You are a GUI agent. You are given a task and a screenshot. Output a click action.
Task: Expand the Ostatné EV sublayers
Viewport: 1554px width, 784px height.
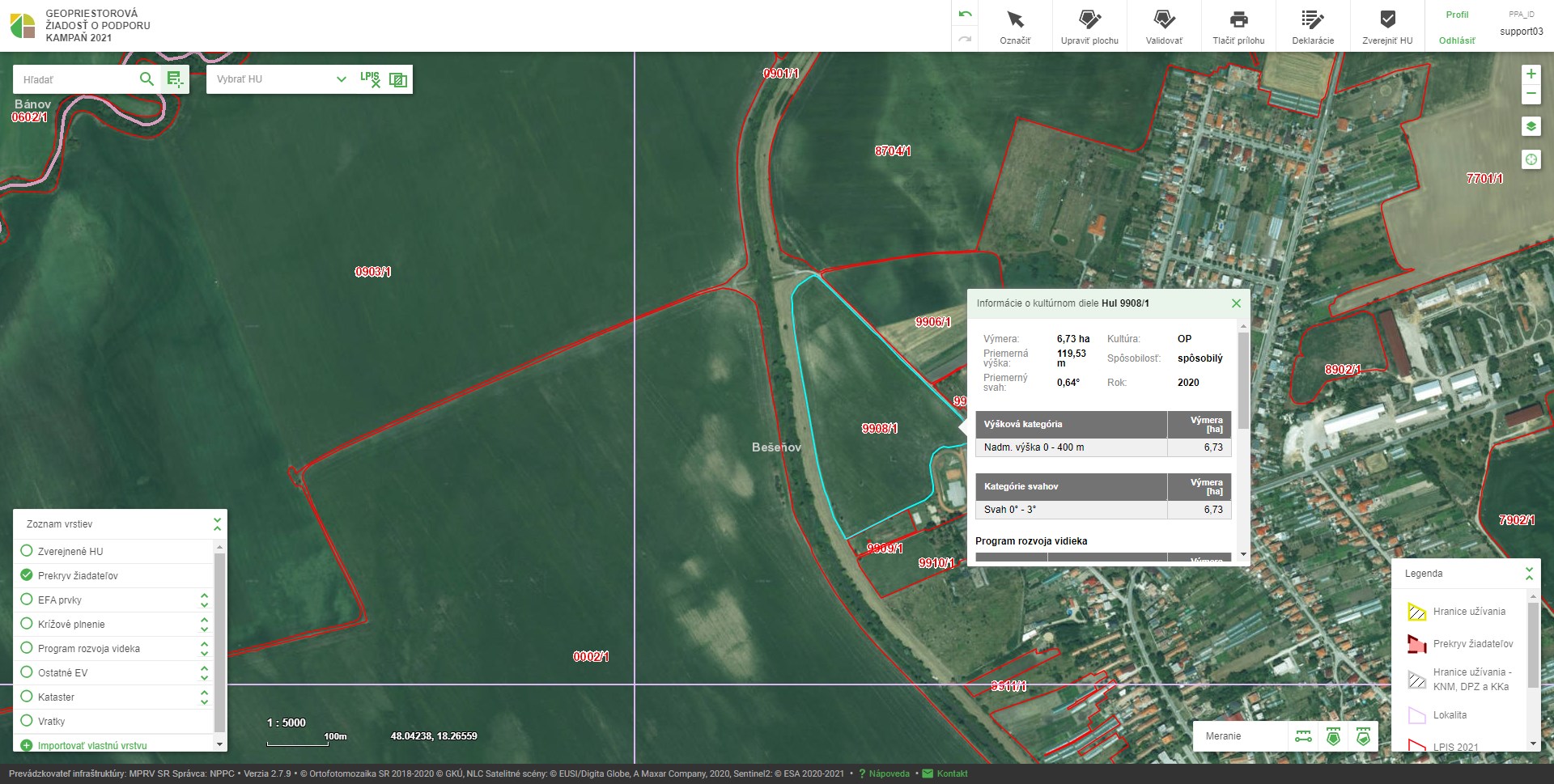(204, 672)
